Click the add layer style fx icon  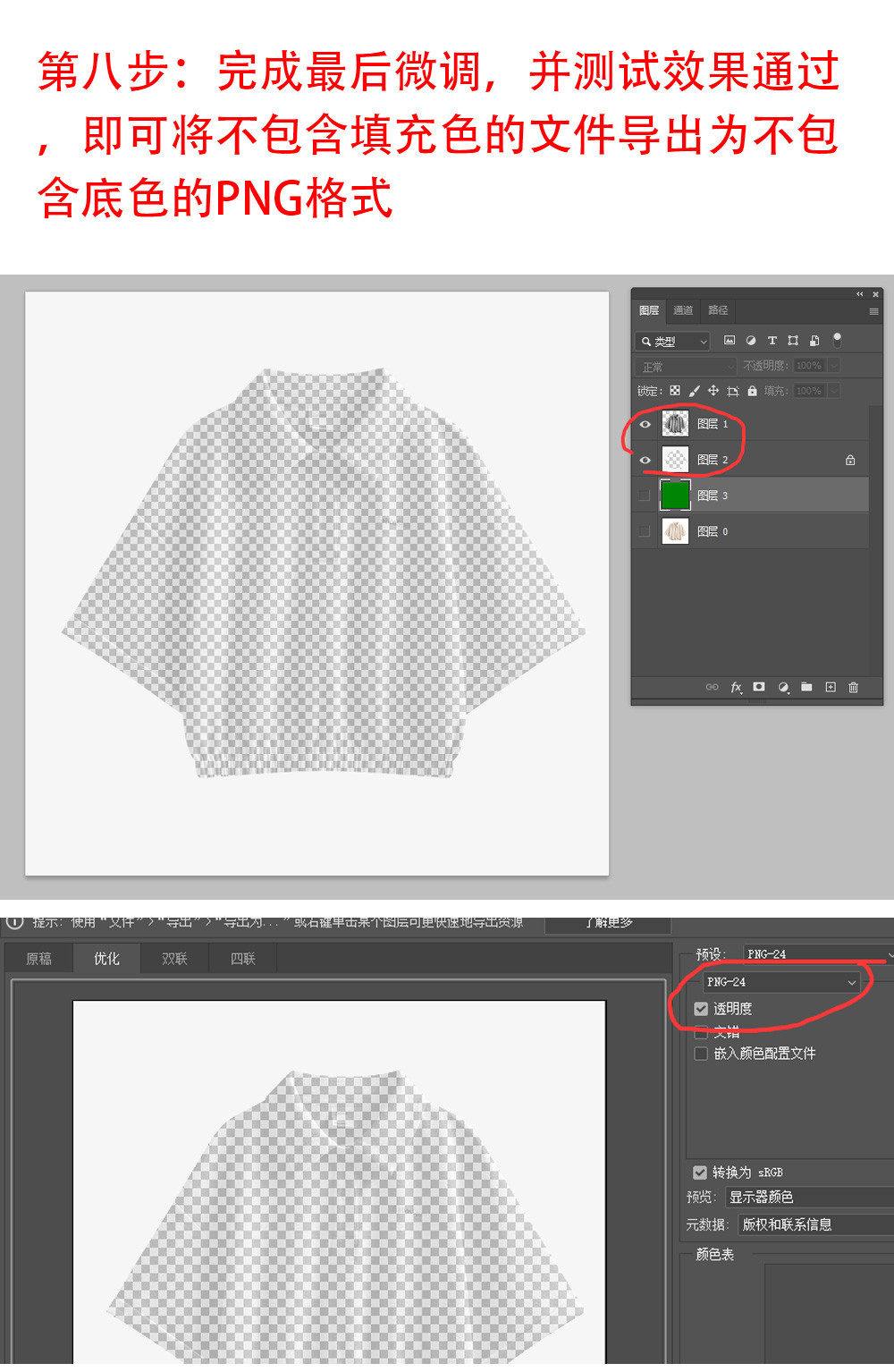(x=737, y=687)
